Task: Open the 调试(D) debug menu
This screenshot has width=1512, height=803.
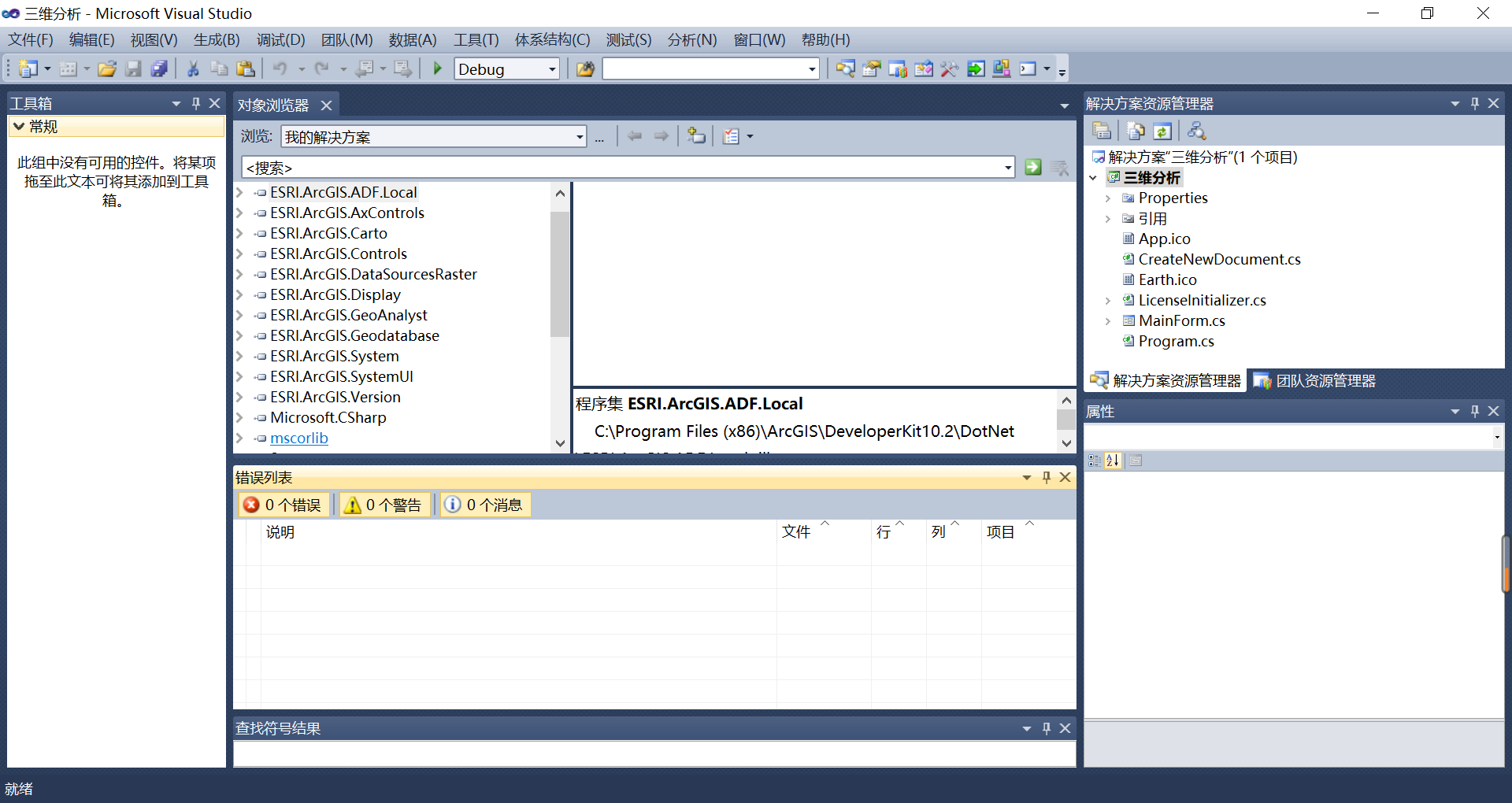Action: tap(280, 39)
